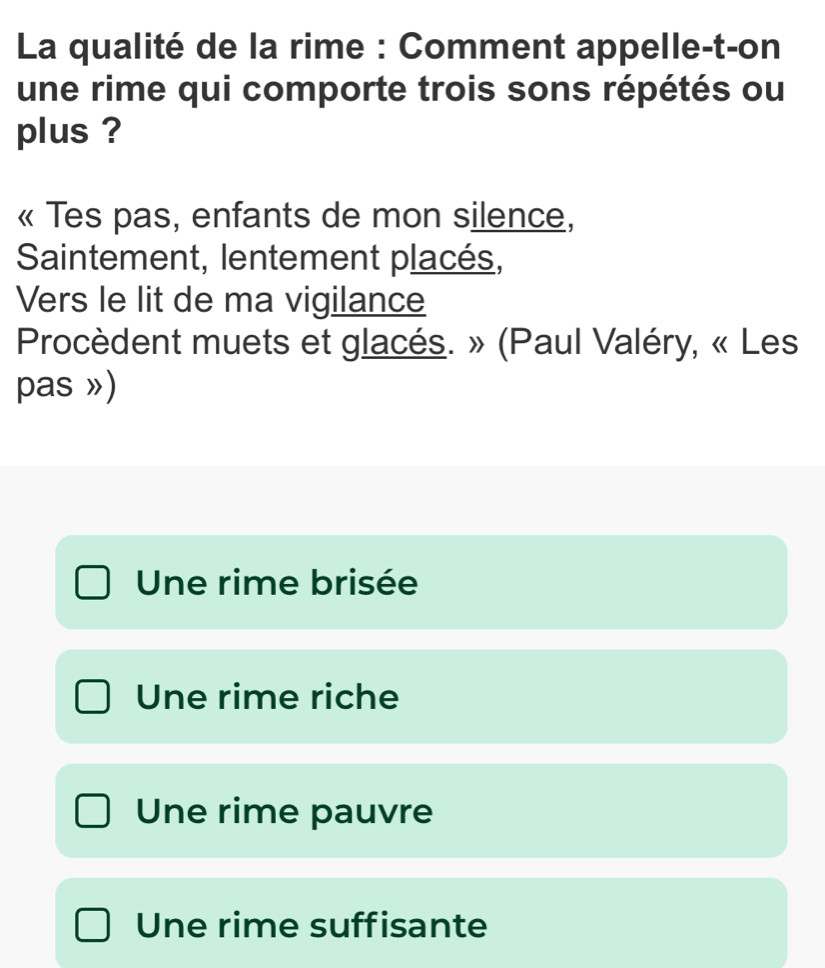
Task: Click the "Une rime brisée" answer label
Action: [277, 582]
